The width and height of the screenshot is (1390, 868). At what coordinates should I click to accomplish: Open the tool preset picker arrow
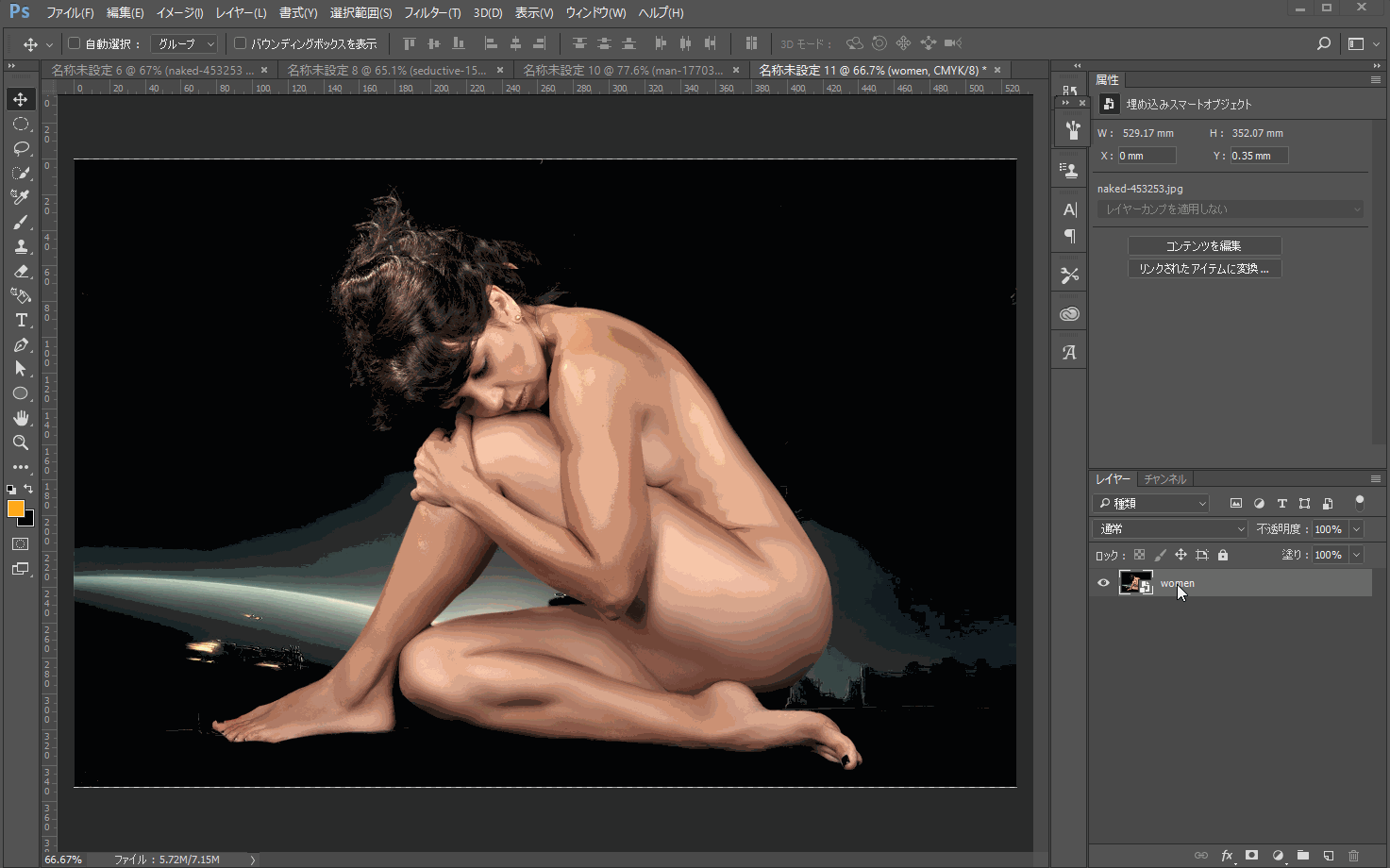[x=49, y=44]
